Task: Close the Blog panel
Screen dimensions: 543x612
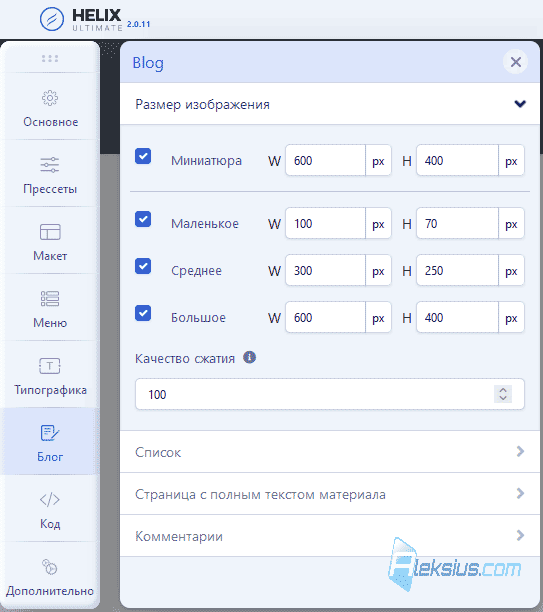Action: click(516, 62)
